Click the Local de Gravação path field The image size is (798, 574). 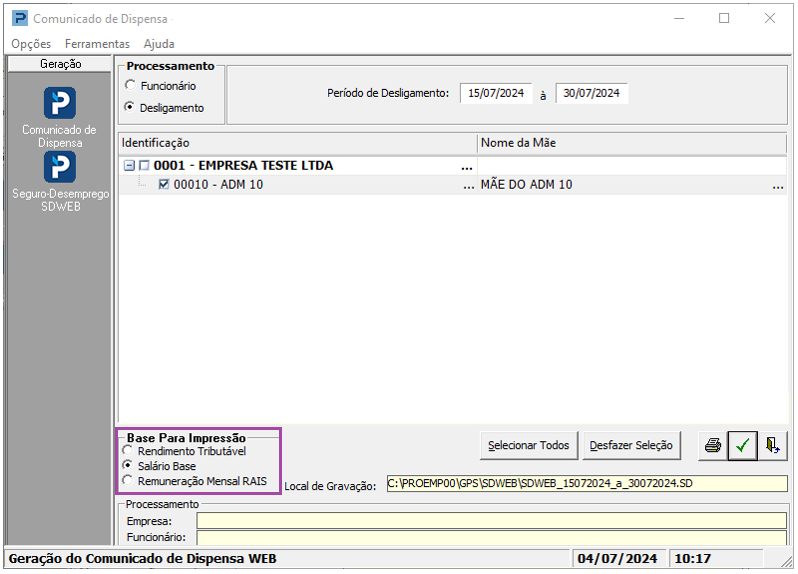[x=587, y=483]
